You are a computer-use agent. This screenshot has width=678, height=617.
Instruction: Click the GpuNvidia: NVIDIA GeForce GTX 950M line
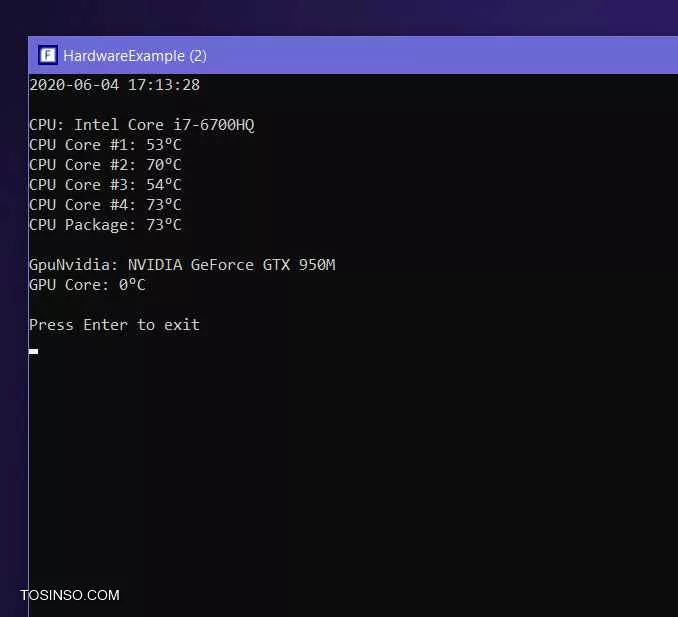click(182, 265)
